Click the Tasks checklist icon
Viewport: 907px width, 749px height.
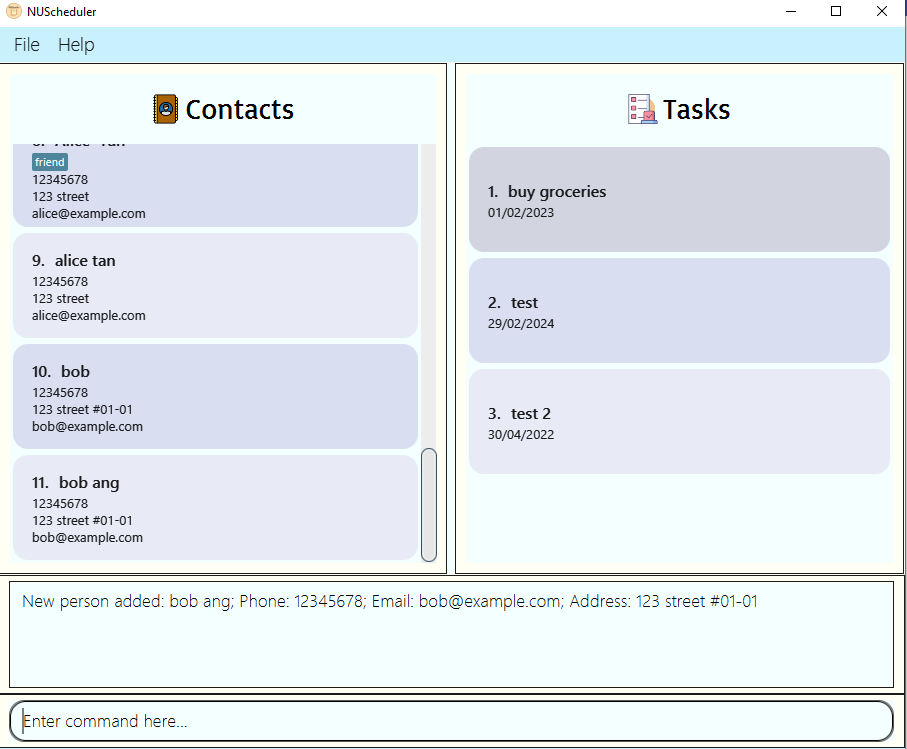coord(642,109)
